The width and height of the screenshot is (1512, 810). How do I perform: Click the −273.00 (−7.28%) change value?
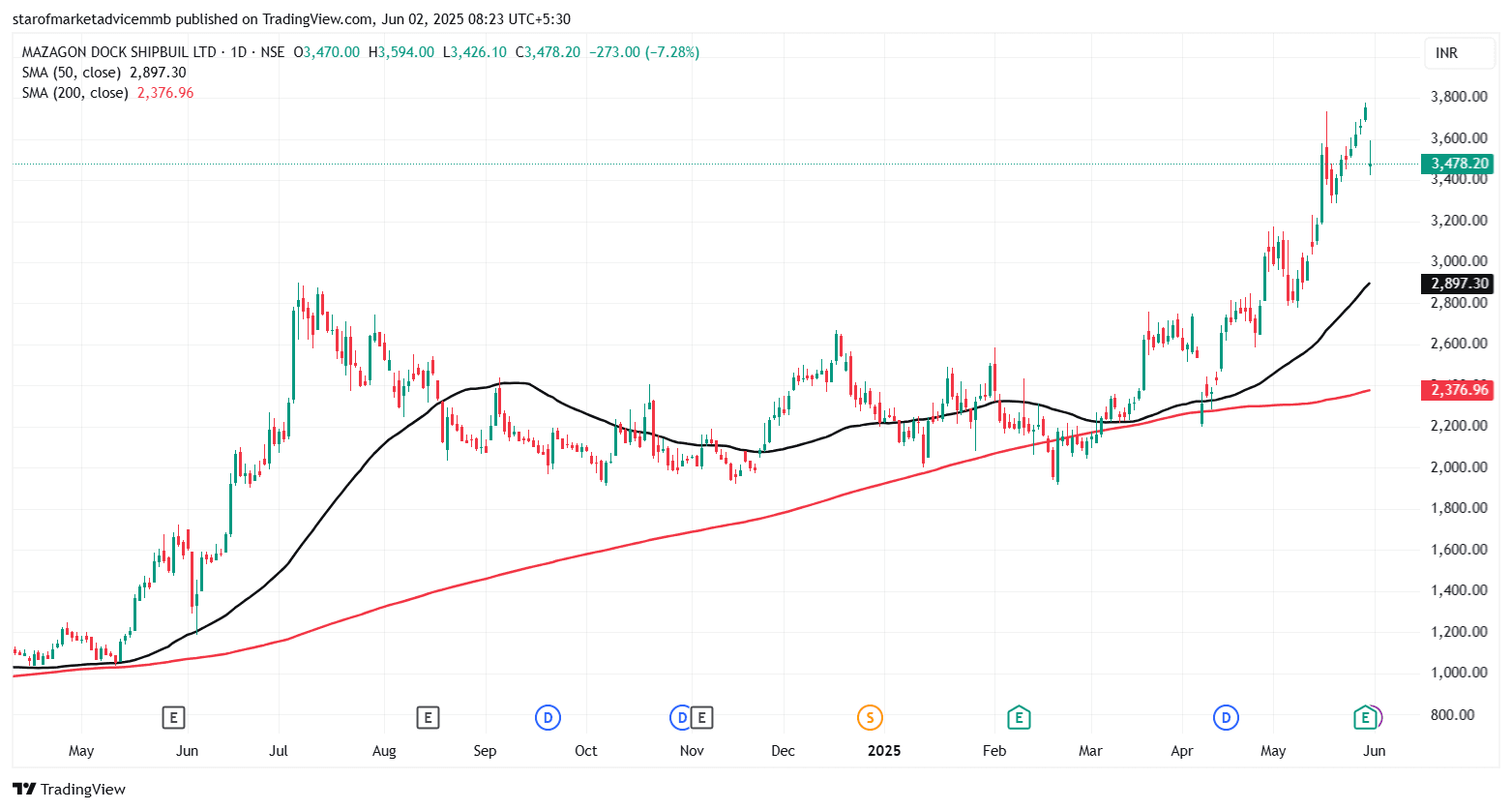coord(644,52)
